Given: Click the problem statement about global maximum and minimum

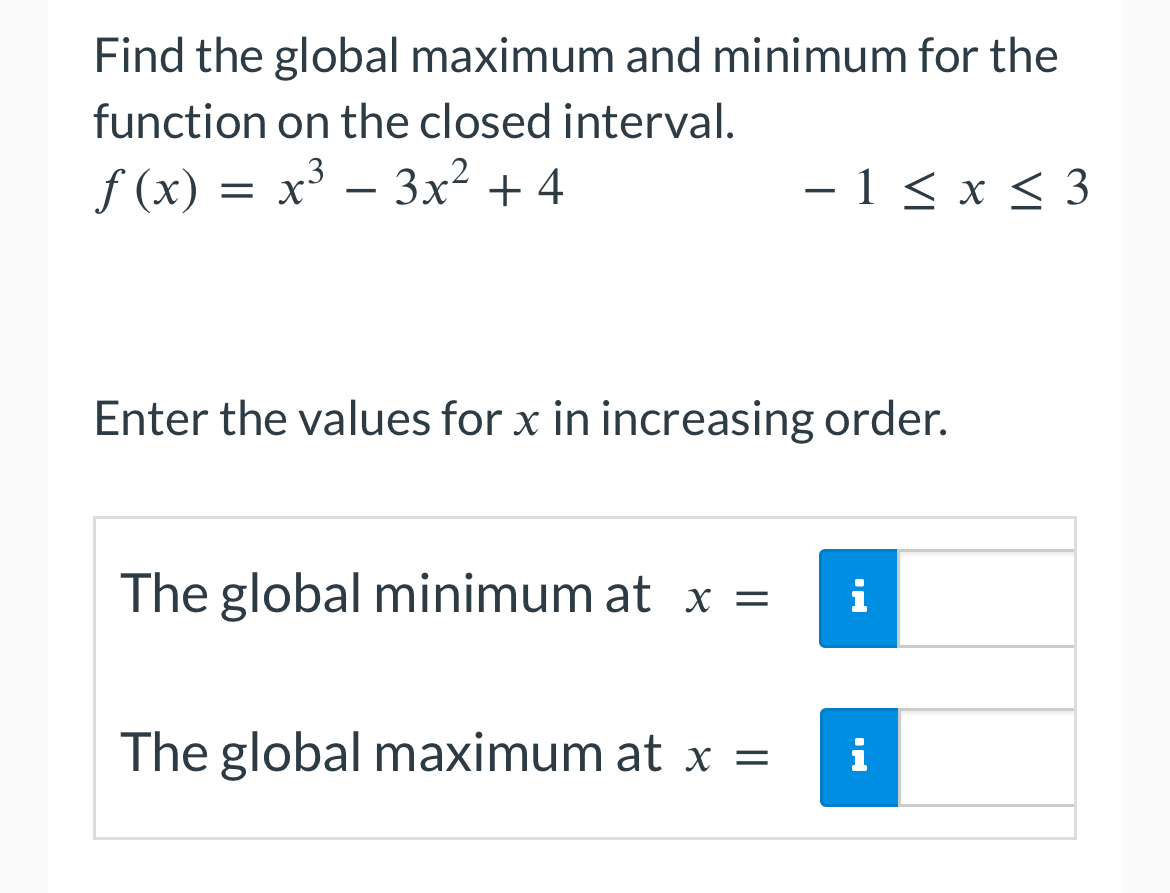Looking at the screenshot, I should (x=575, y=88).
